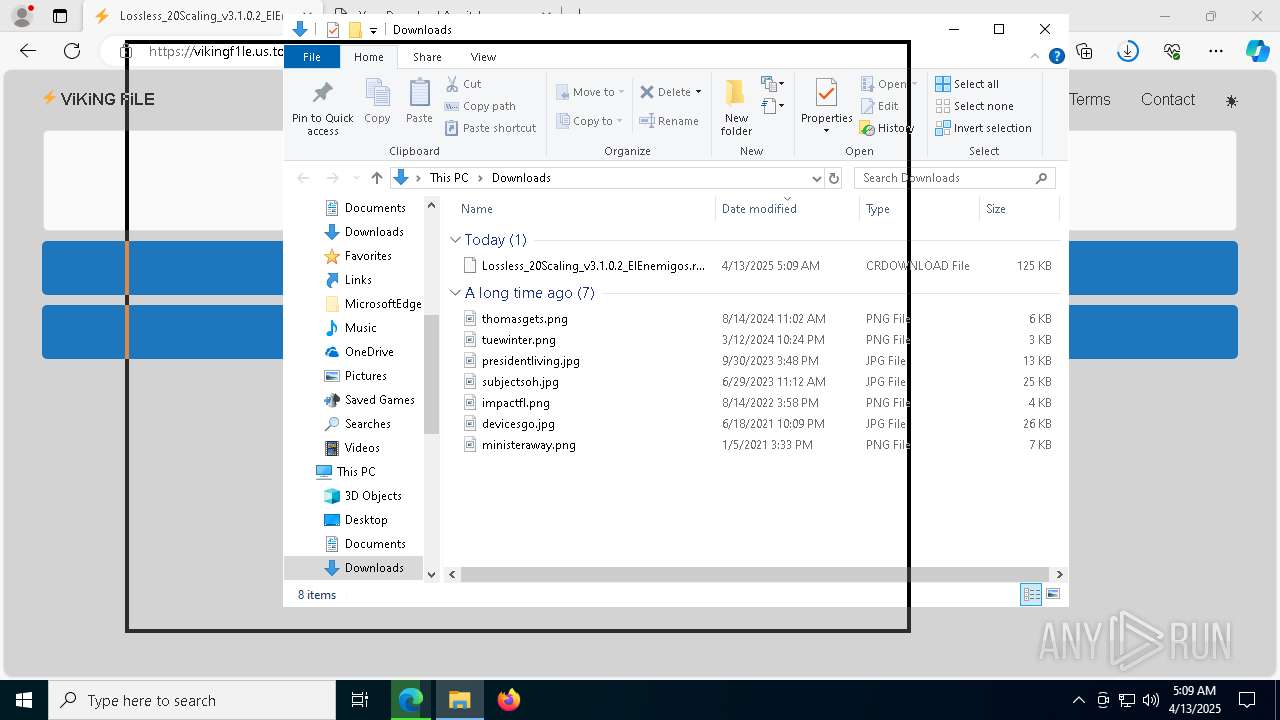Open the File menu tab
The image size is (1280, 720).
click(x=312, y=57)
